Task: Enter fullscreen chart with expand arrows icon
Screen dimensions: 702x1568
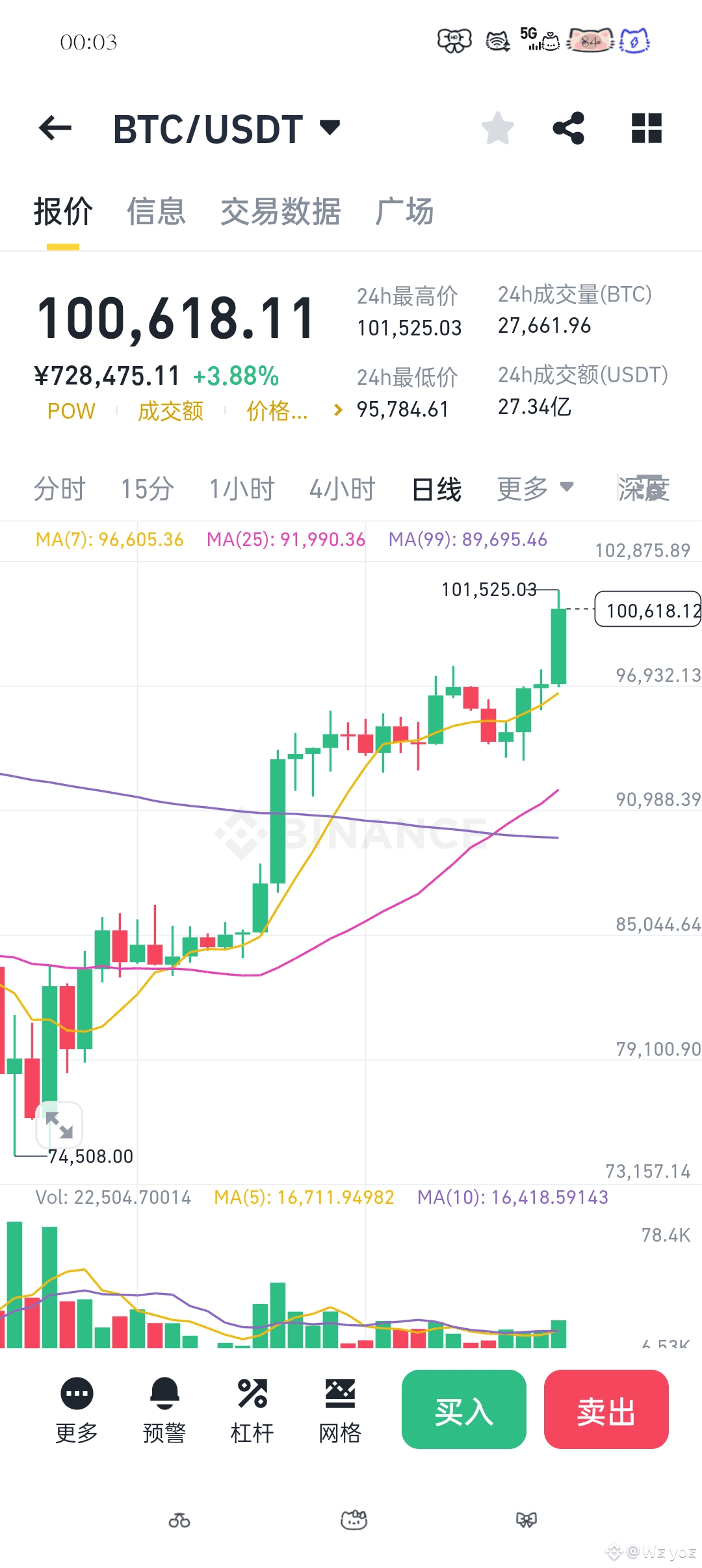Action: [x=59, y=1125]
